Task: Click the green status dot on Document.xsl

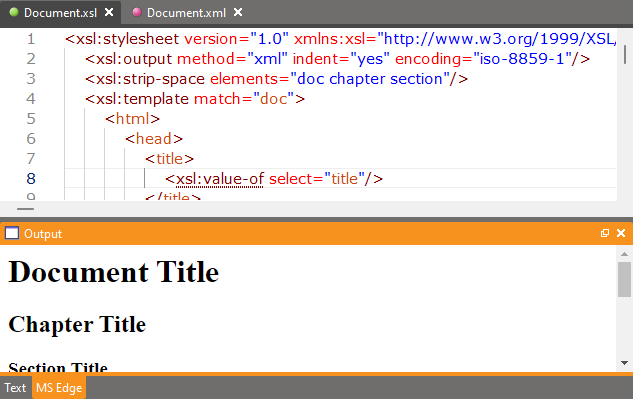Action: click(14, 13)
